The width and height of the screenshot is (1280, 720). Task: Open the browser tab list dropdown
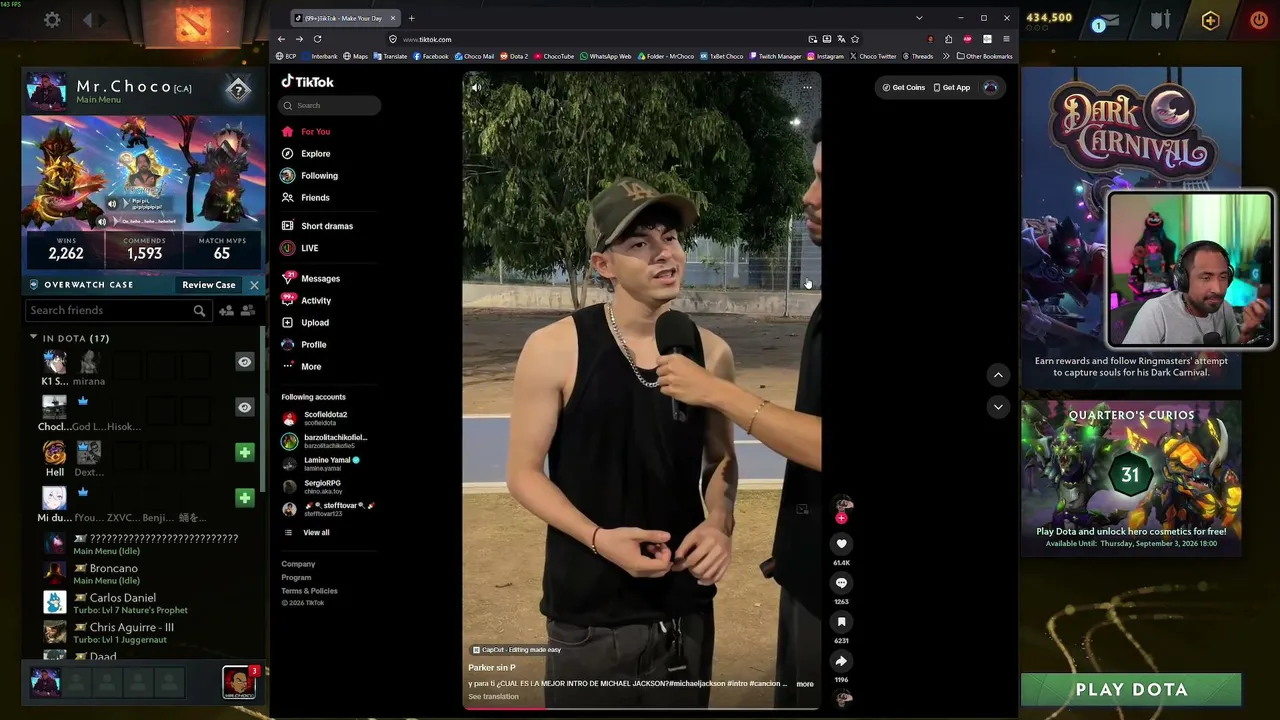click(x=919, y=18)
